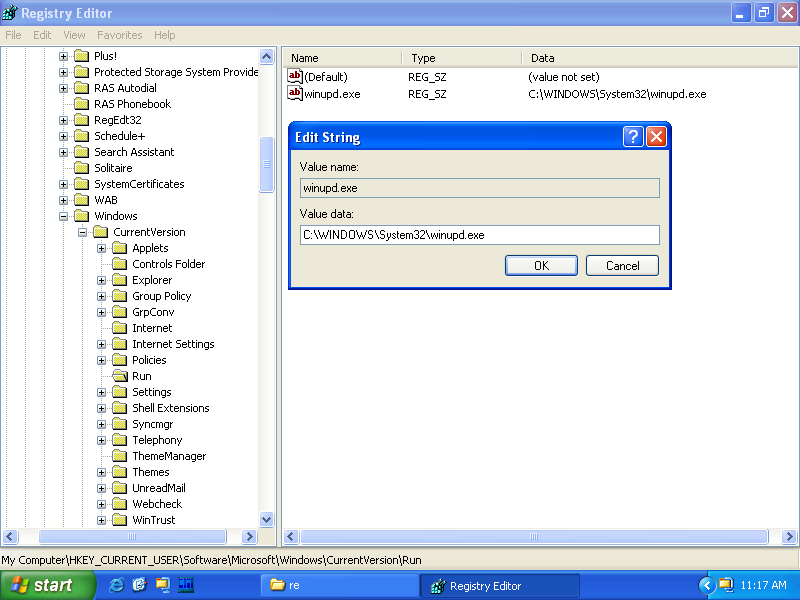Click '(value not set)' data cell
The height and width of the screenshot is (600, 800).
pyautogui.click(x=564, y=77)
